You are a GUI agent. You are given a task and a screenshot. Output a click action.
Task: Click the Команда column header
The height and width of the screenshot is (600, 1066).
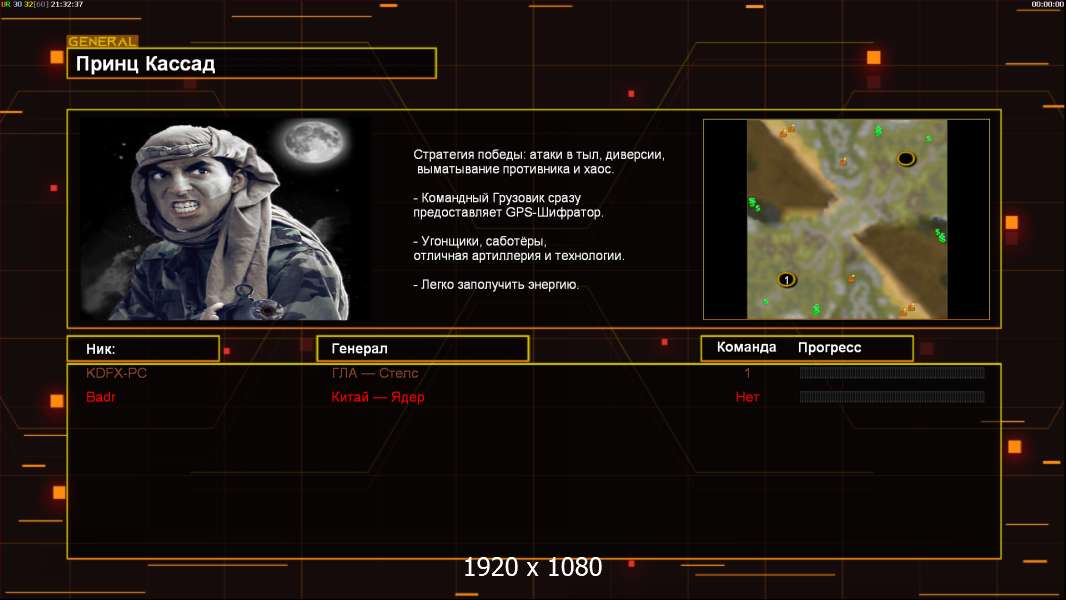pos(746,347)
